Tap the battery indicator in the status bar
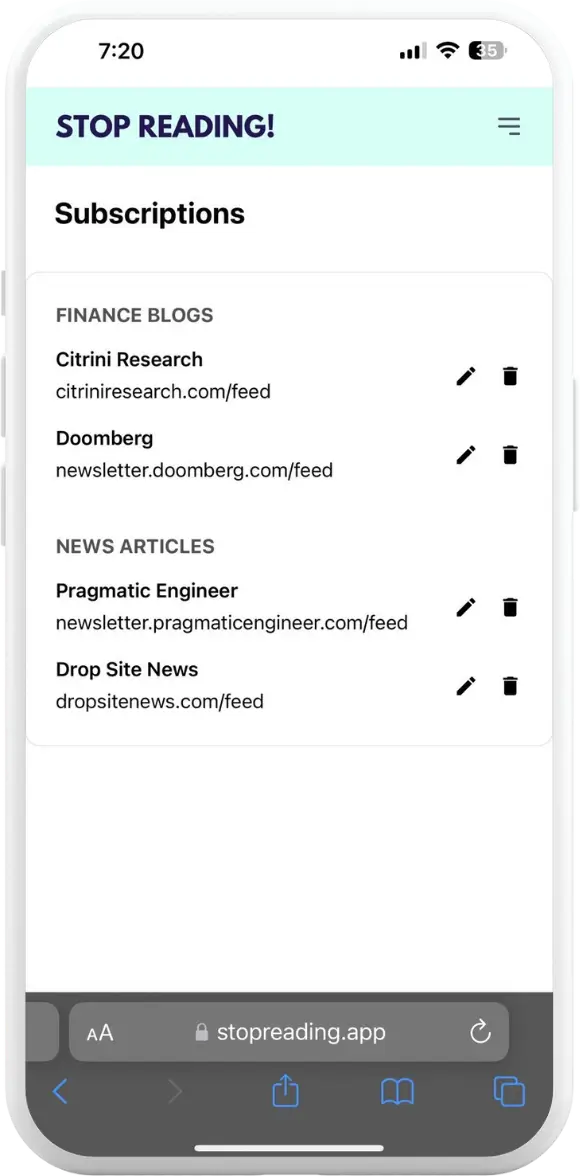The width and height of the screenshot is (580, 1176). click(x=486, y=50)
